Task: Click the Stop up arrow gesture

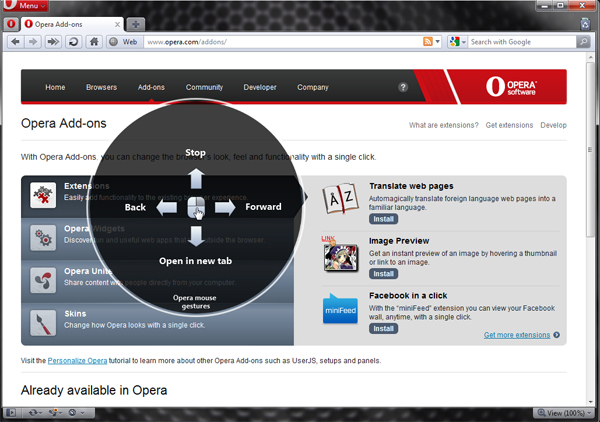Action: (196, 178)
